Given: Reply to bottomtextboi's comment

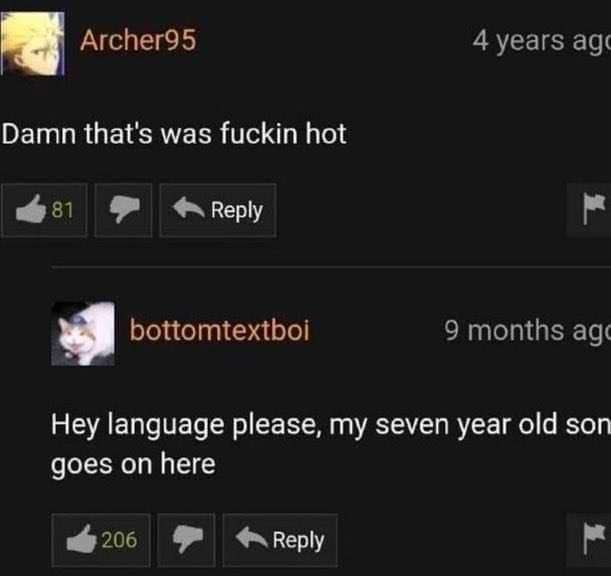Looking at the screenshot, I should (280, 540).
